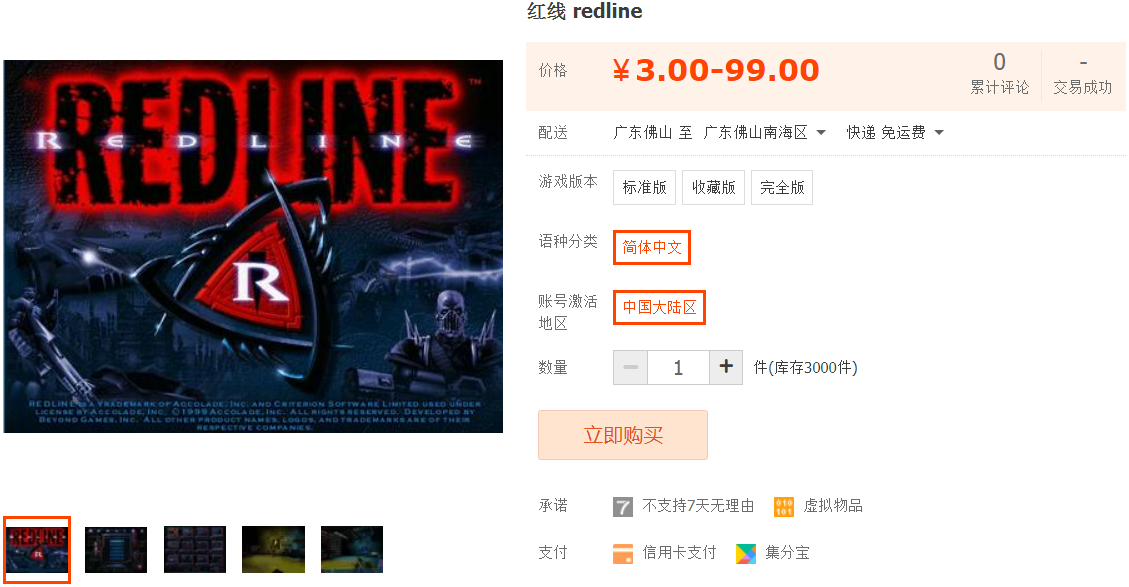Toggle the 中国大陆区 activation region option
Viewport: 1129px width, 587px height.
tap(660, 308)
